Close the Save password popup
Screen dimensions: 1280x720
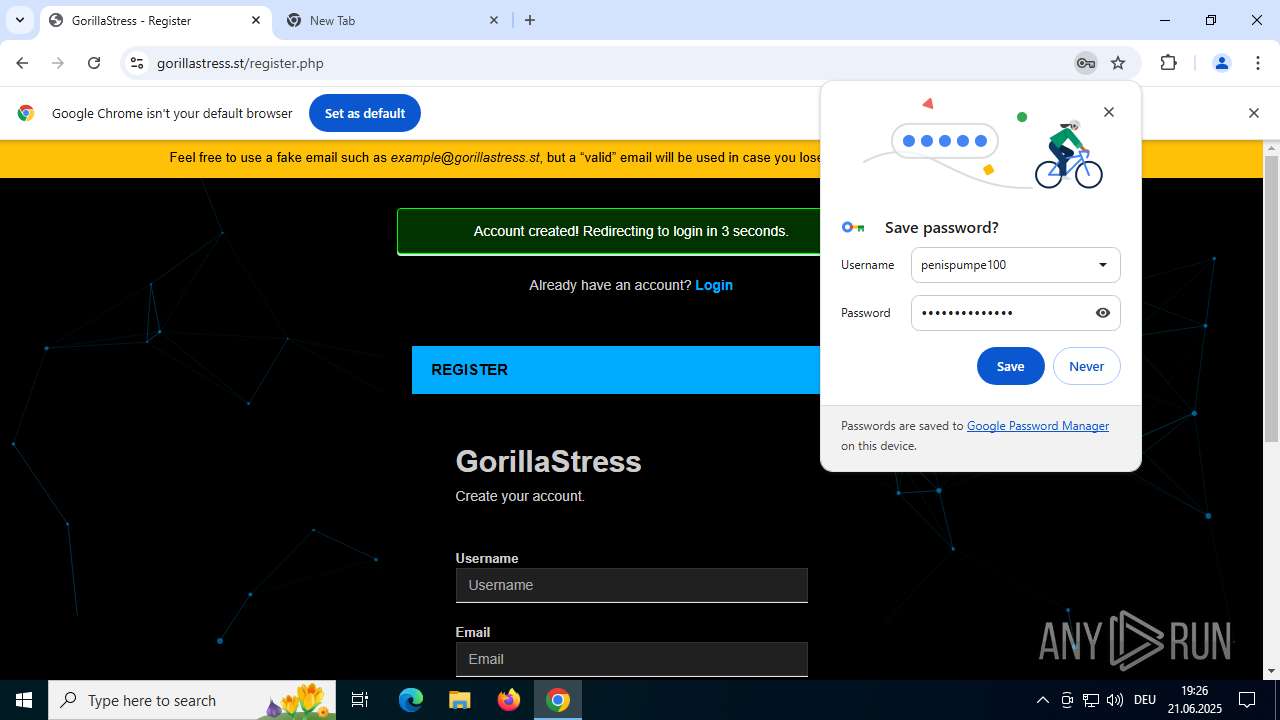coord(1108,112)
